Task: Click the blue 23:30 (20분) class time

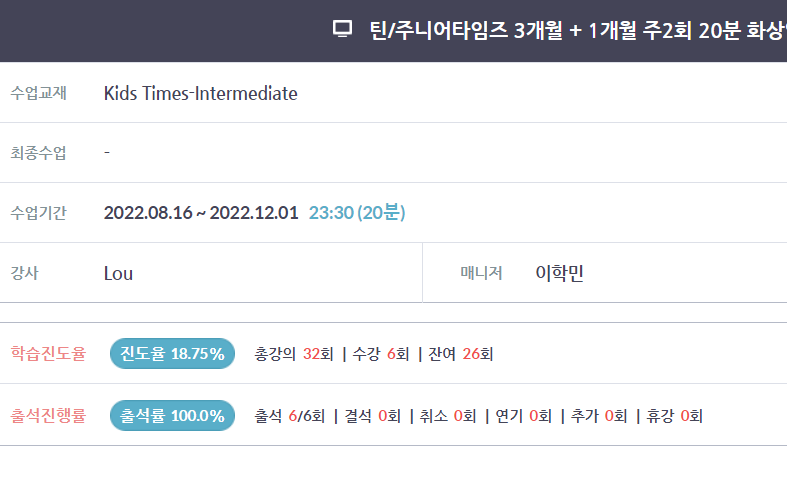Action: coord(357,213)
